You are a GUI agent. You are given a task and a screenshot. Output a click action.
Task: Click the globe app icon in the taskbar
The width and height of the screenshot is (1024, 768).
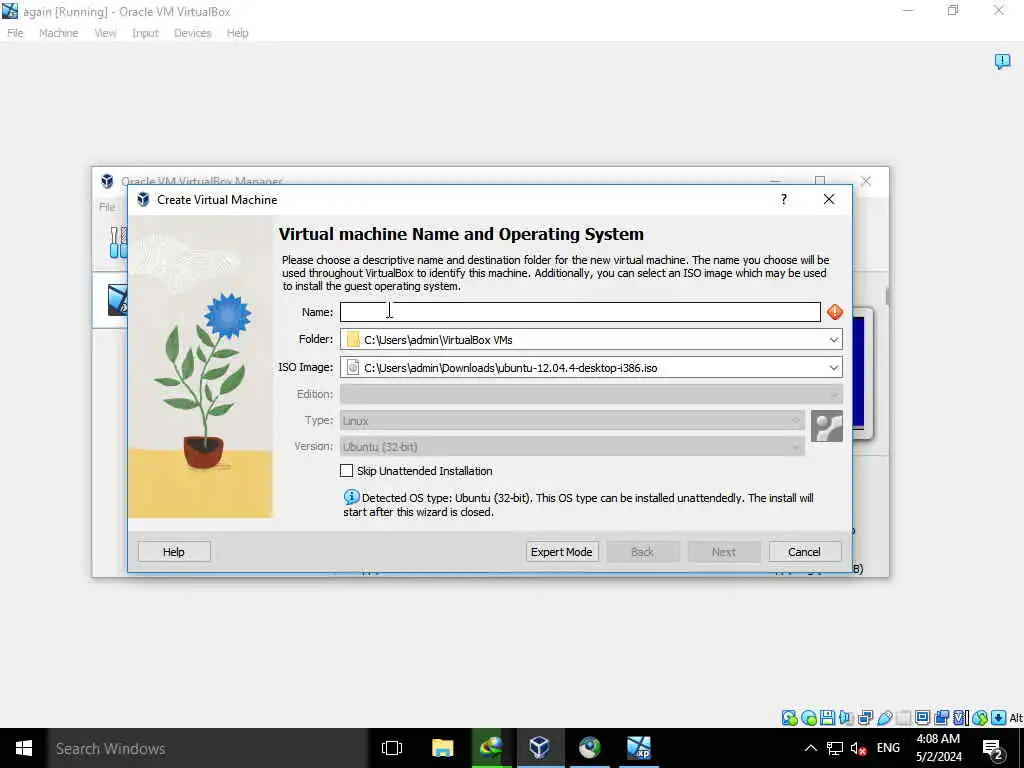point(589,748)
